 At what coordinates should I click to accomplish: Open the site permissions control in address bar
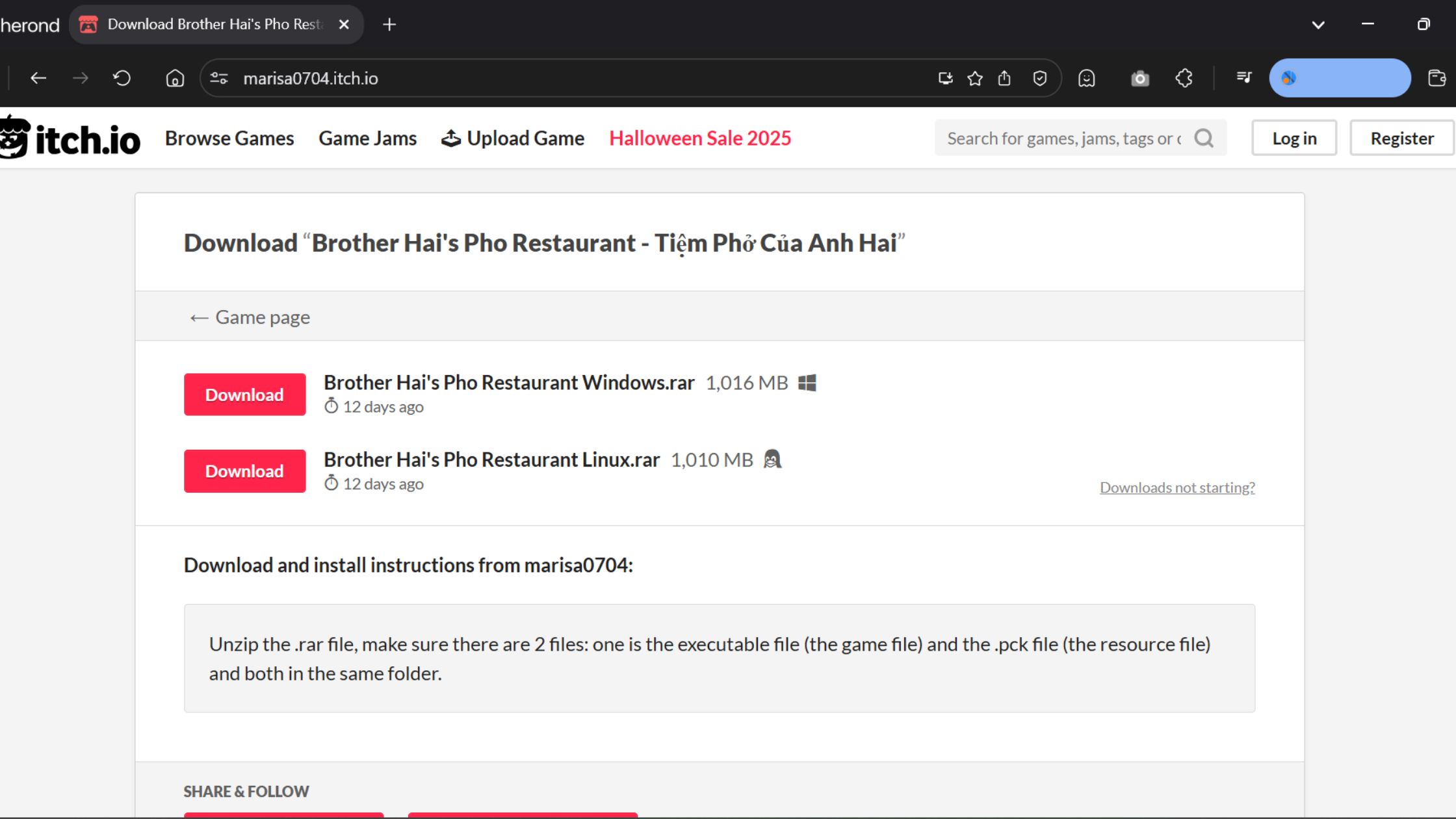coord(218,77)
